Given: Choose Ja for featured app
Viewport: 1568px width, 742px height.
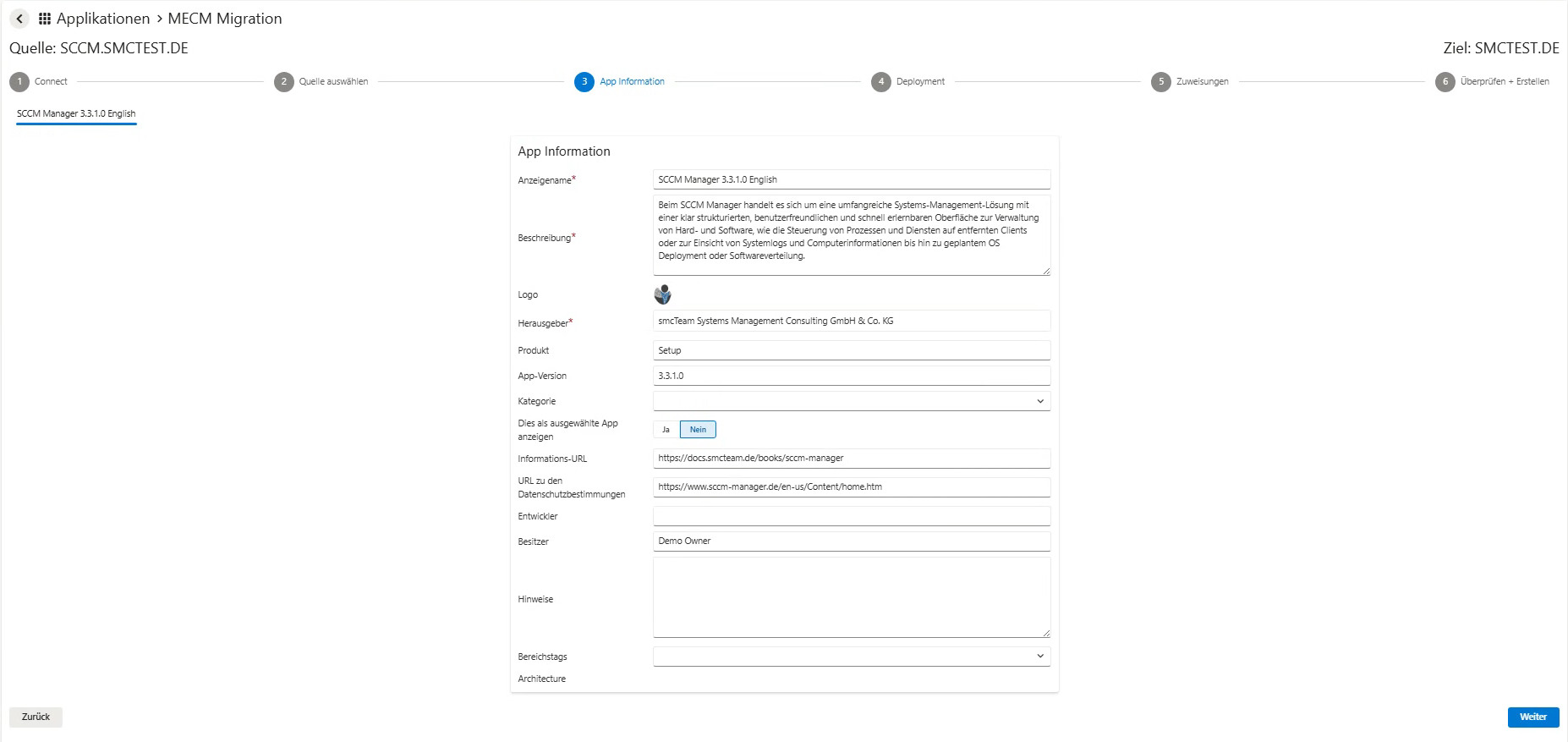Looking at the screenshot, I should pos(666,430).
